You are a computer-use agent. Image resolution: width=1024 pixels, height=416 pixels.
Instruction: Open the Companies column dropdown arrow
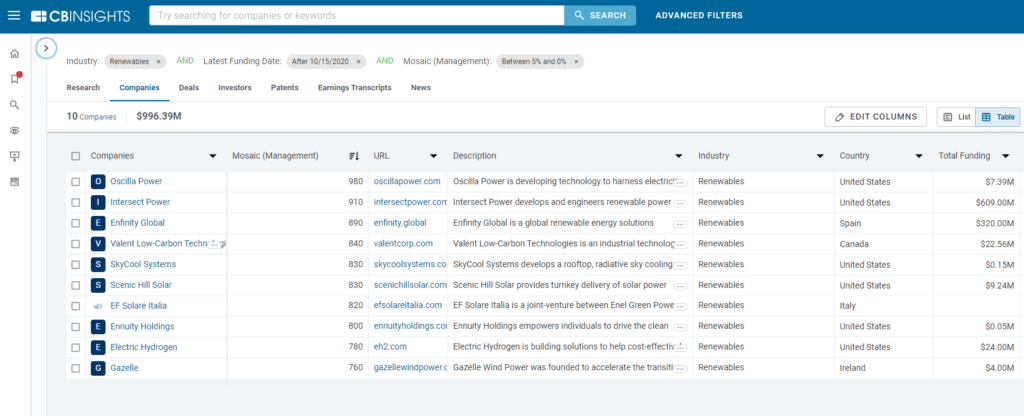click(212, 156)
